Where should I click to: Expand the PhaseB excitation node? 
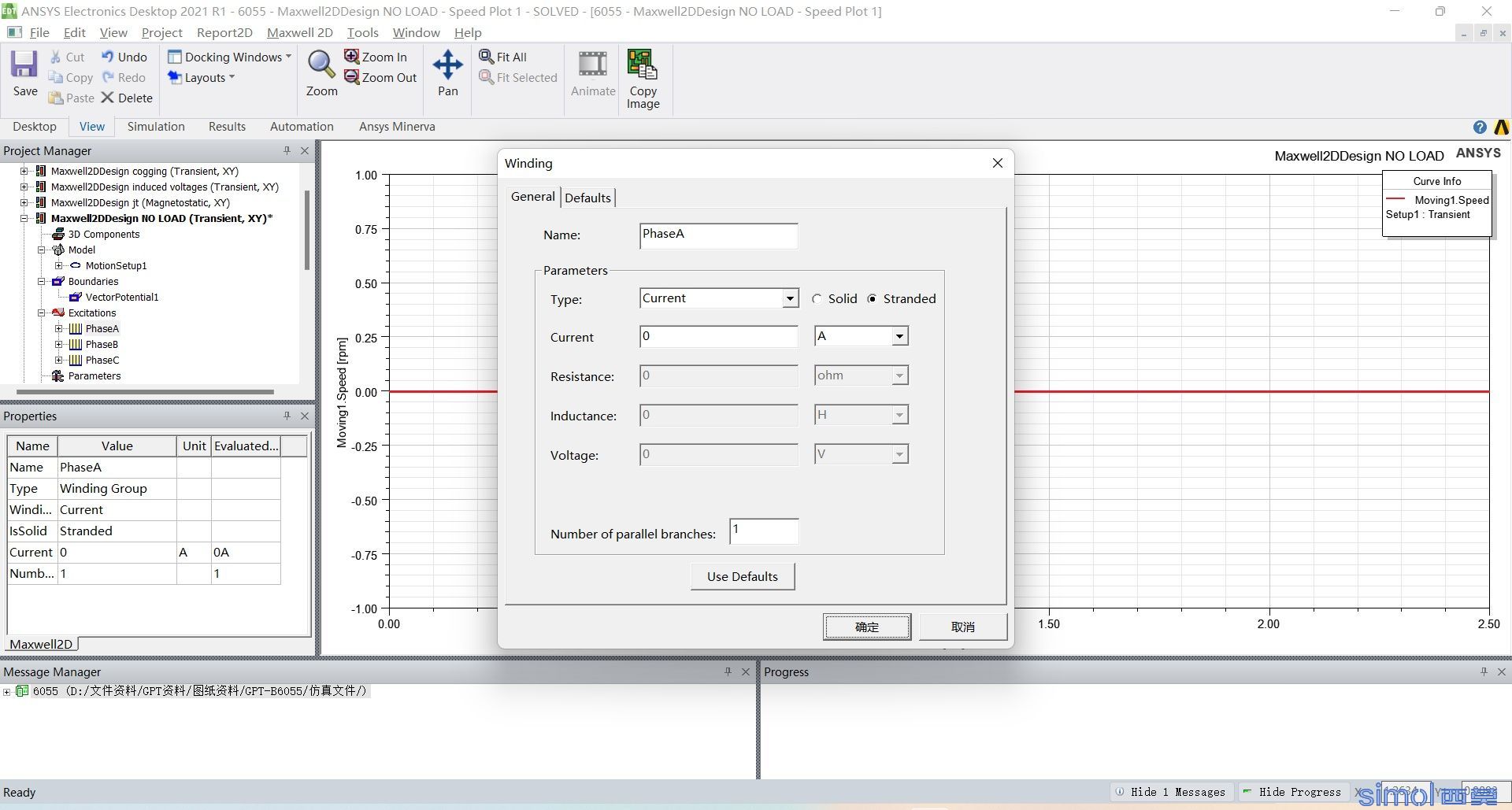[58, 345]
